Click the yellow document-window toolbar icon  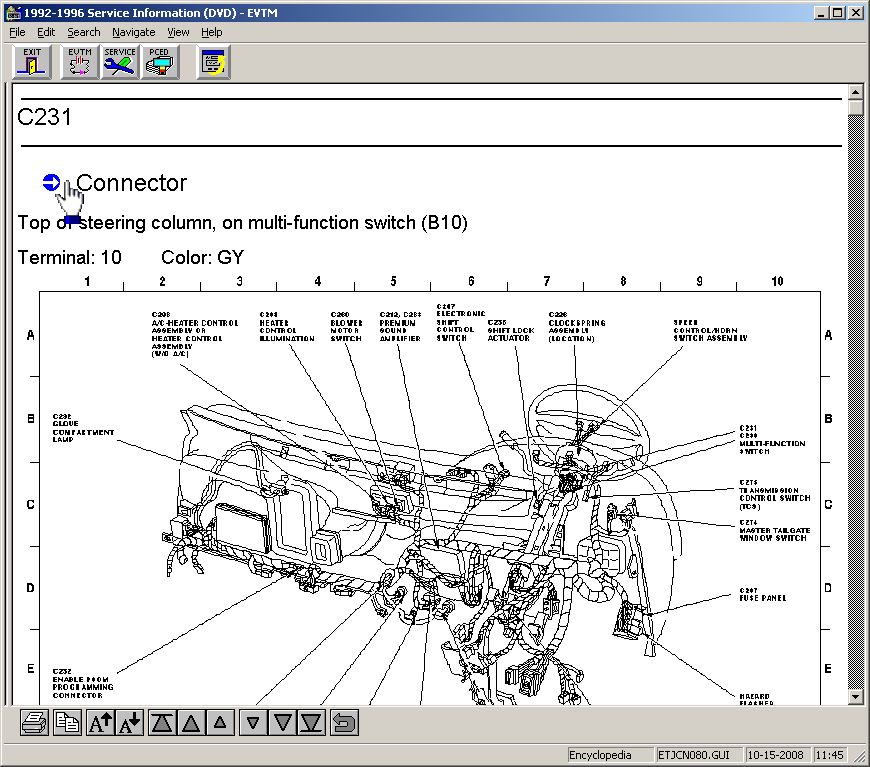[214, 62]
